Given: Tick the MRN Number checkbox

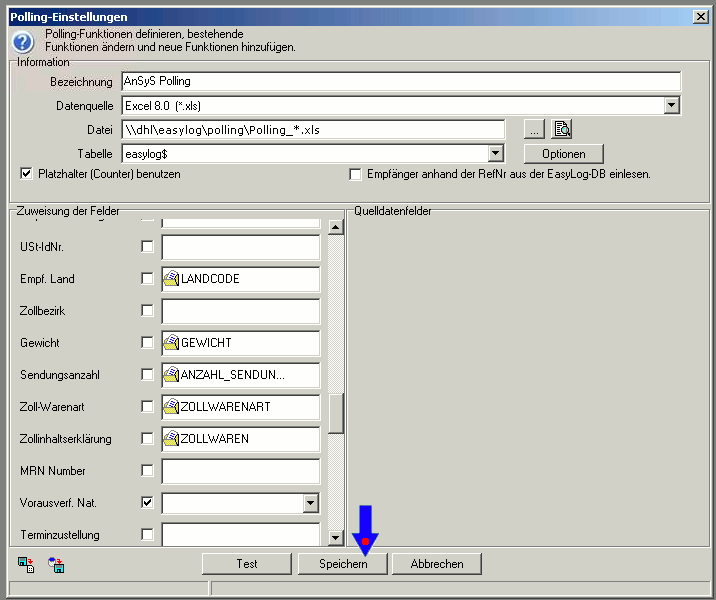Looking at the screenshot, I should pyautogui.click(x=148, y=470).
